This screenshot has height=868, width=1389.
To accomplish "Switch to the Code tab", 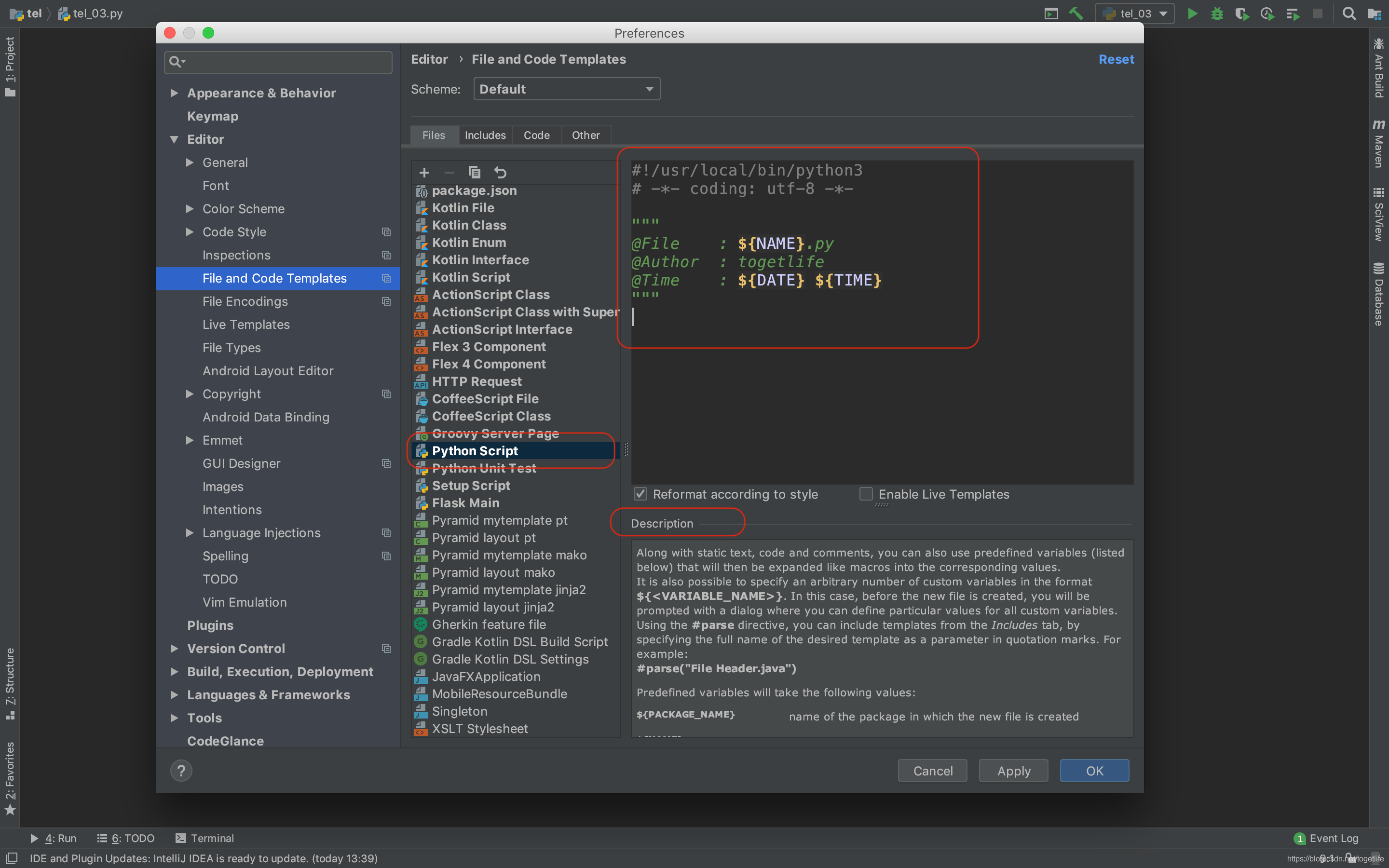I will pyautogui.click(x=537, y=135).
